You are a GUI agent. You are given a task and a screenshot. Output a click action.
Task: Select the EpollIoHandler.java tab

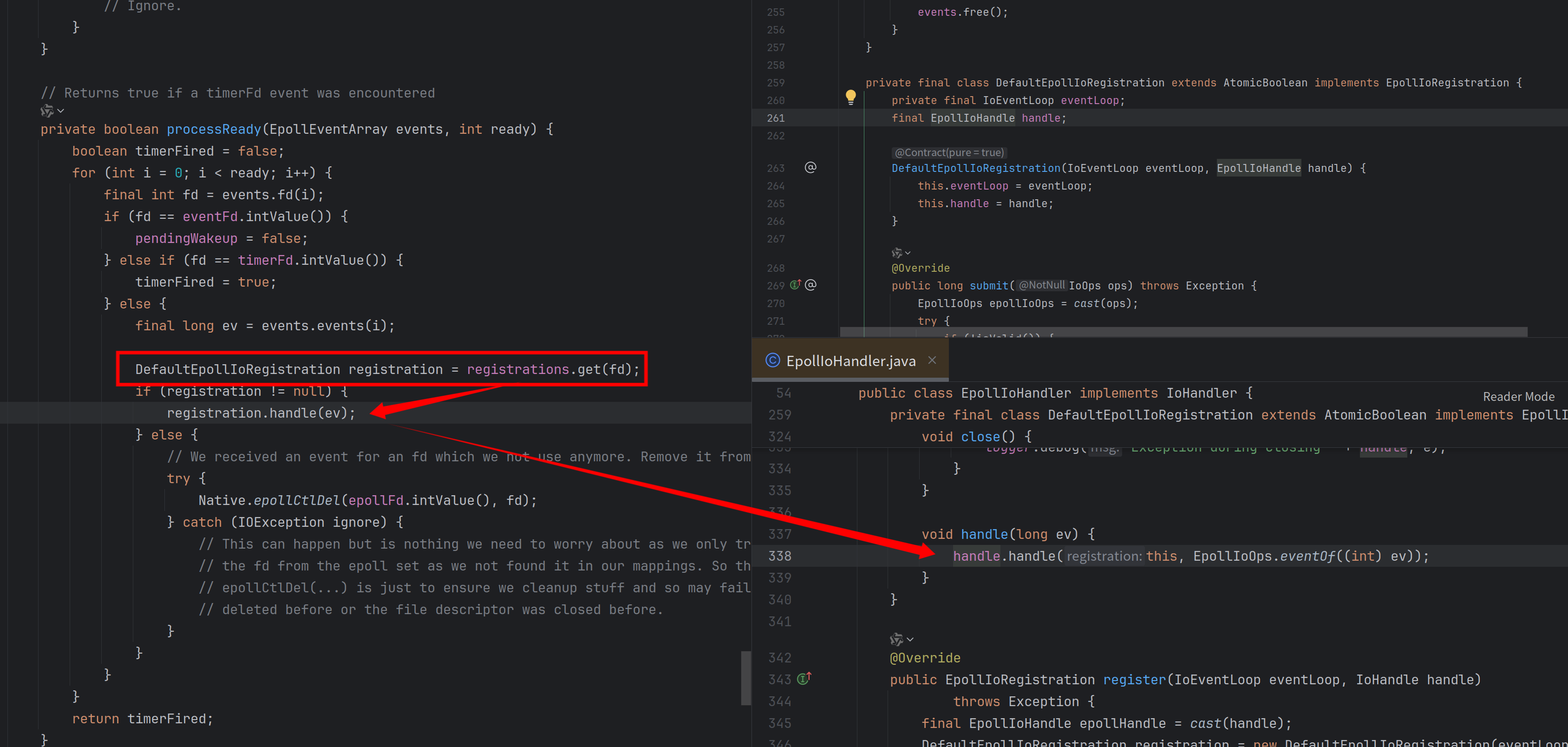coord(850,360)
